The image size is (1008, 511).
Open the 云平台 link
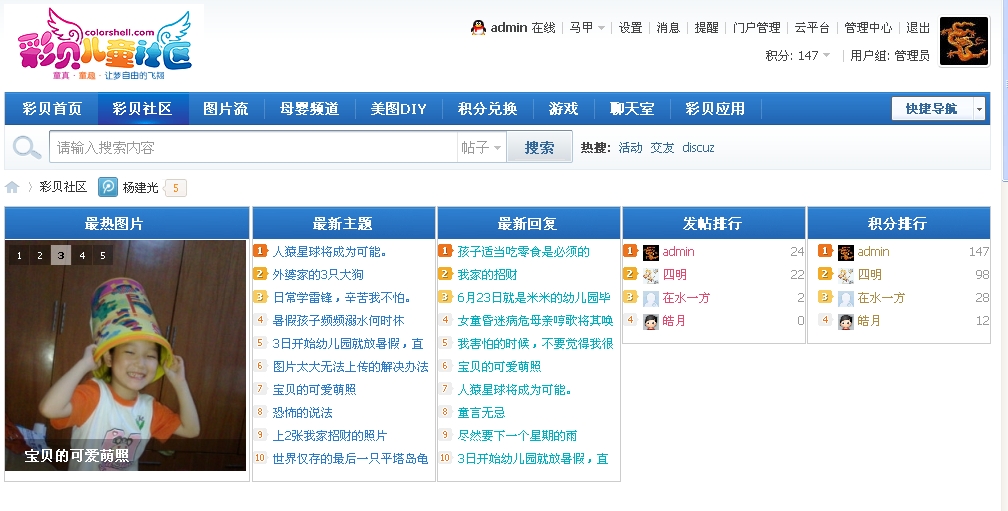tap(812, 28)
